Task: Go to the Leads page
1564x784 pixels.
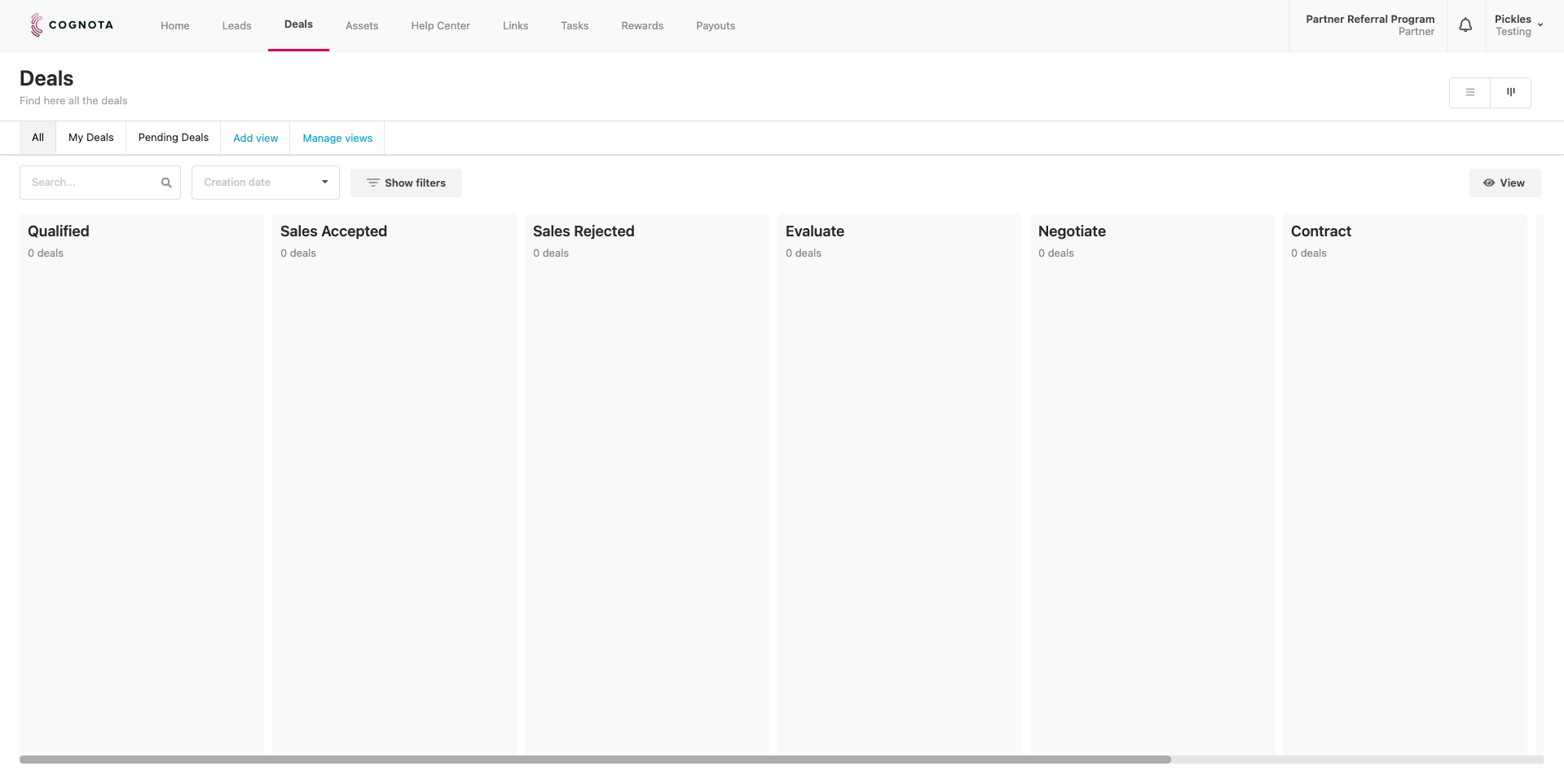Action: 236,26
